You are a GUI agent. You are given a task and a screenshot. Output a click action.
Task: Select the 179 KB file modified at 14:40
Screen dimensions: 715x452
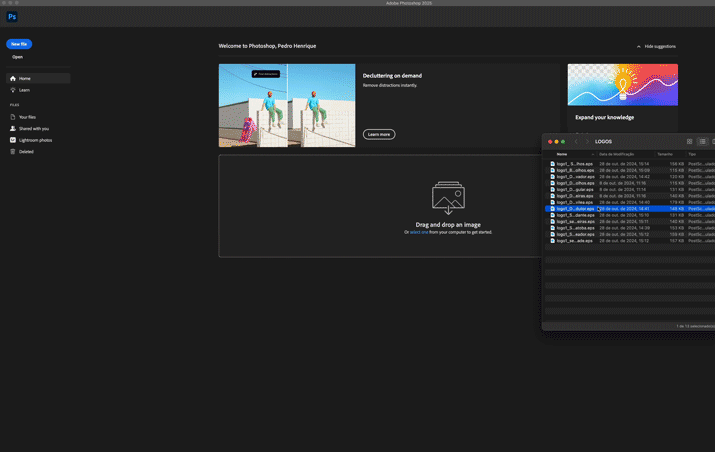[x=630, y=202]
